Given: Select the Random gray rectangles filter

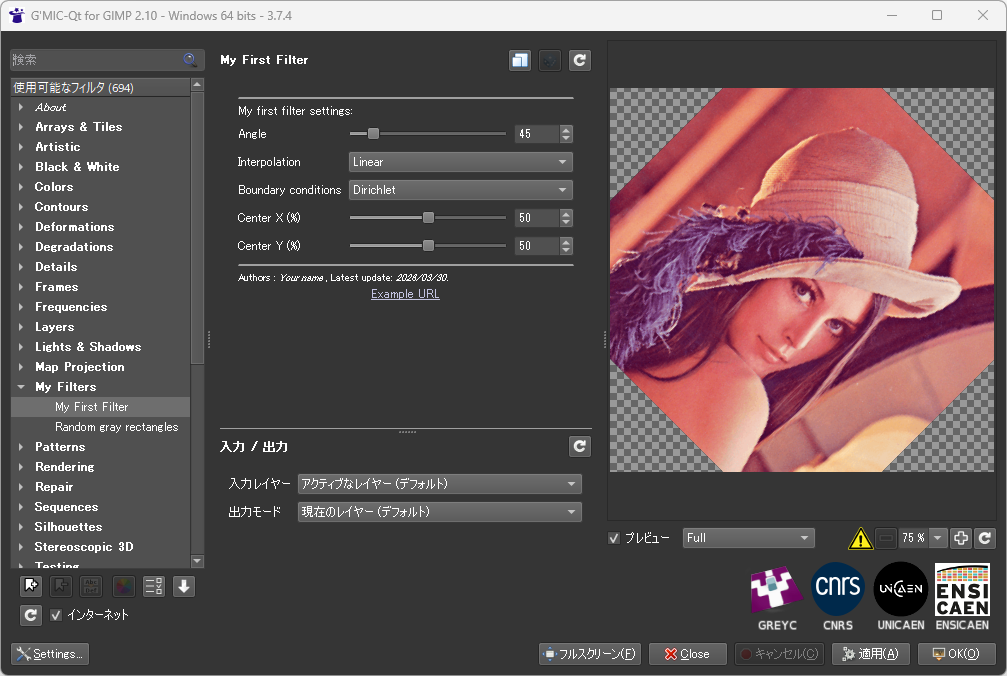Looking at the screenshot, I should coord(101,427).
